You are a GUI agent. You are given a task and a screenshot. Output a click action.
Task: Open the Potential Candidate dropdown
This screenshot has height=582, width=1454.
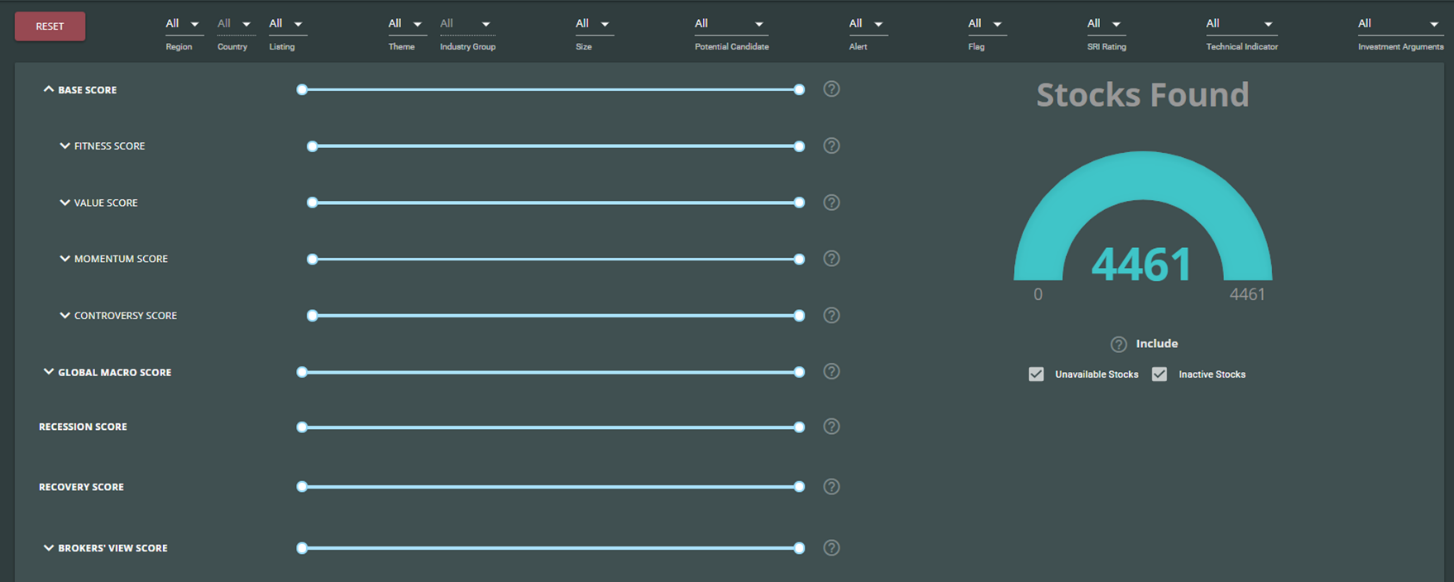coord(731,24)
